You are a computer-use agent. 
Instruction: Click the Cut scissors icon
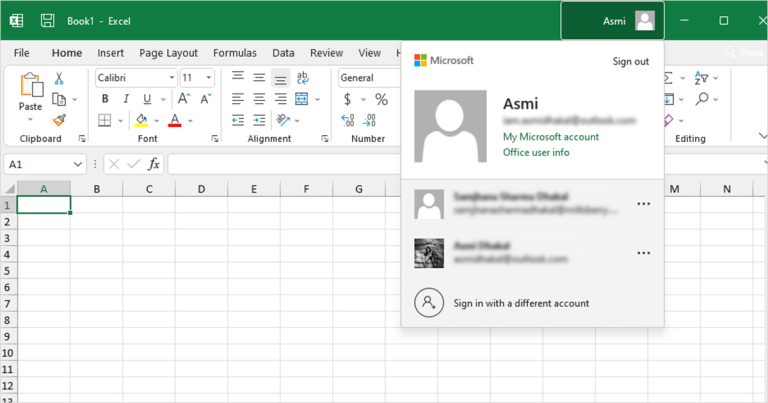point(59,78)
